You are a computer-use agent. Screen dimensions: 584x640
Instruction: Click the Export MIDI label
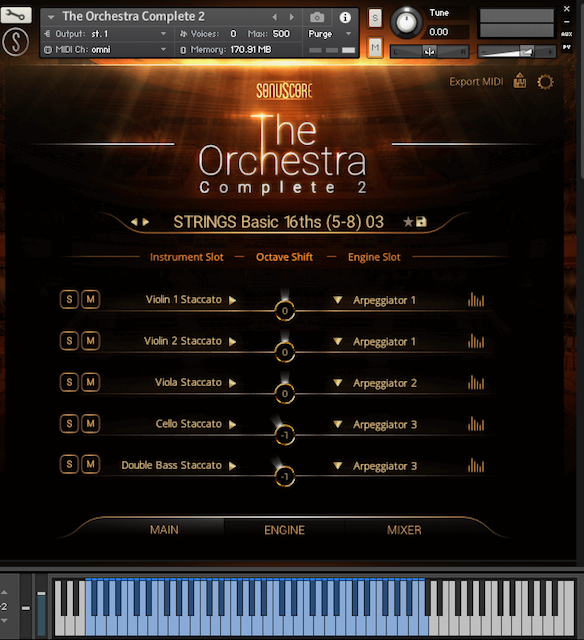476,82
